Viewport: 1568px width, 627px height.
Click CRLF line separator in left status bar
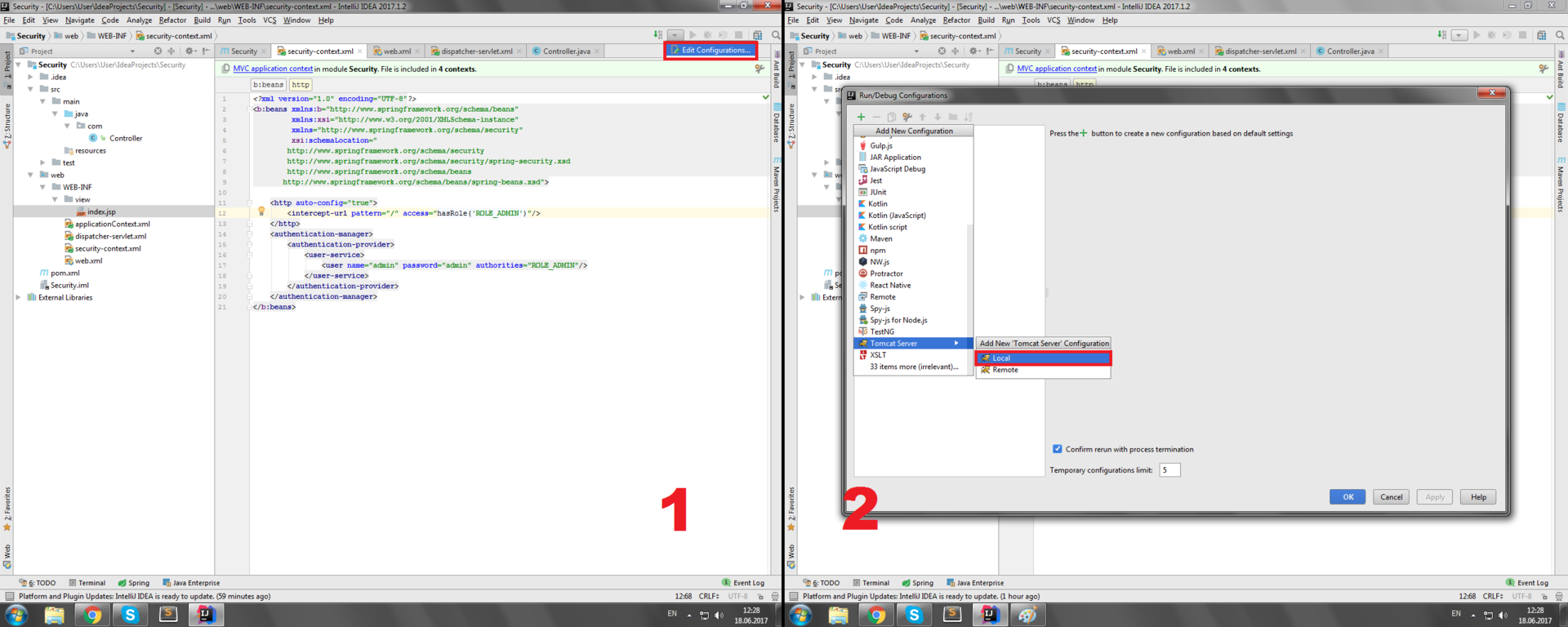708,596
